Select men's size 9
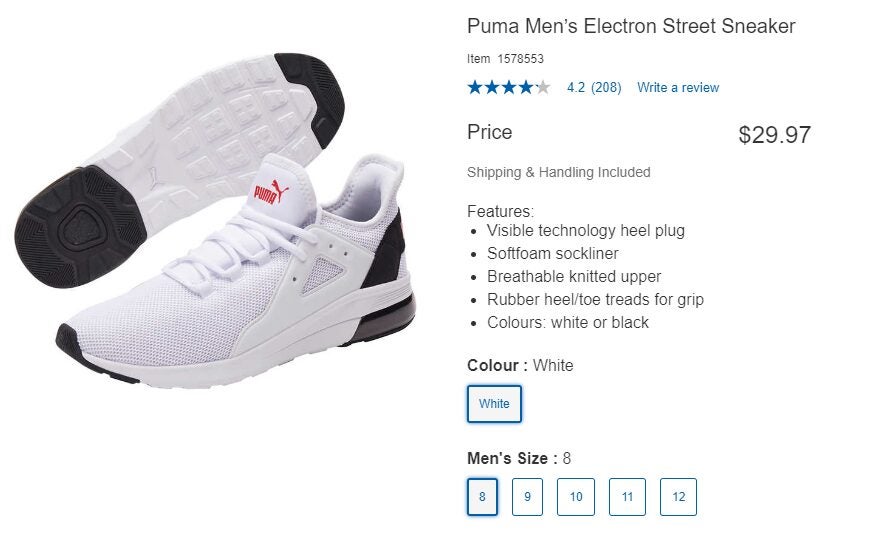 (x=527, y=497)
